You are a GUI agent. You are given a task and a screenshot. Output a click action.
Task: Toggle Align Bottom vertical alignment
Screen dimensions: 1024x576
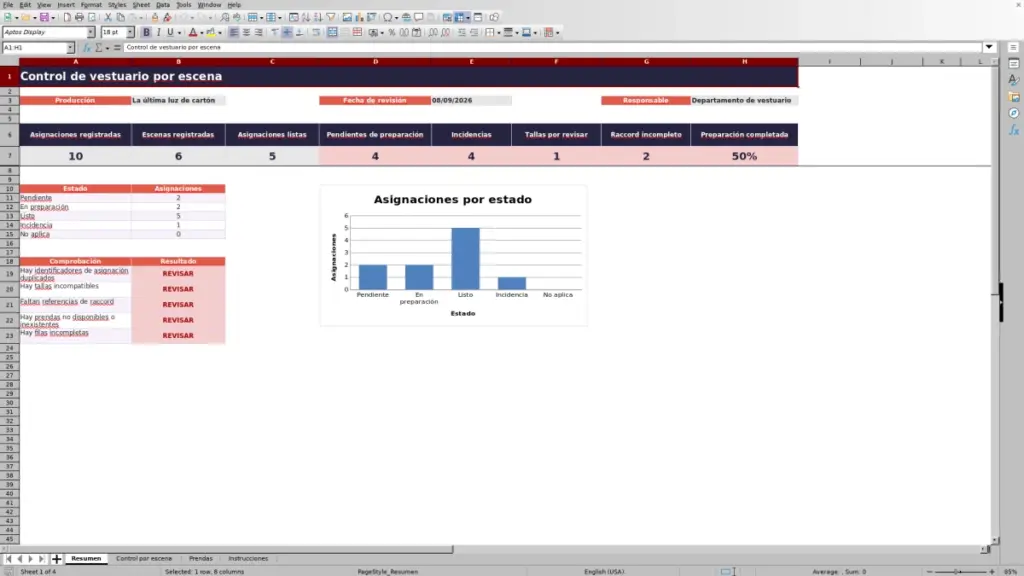[x=299, y=33]
